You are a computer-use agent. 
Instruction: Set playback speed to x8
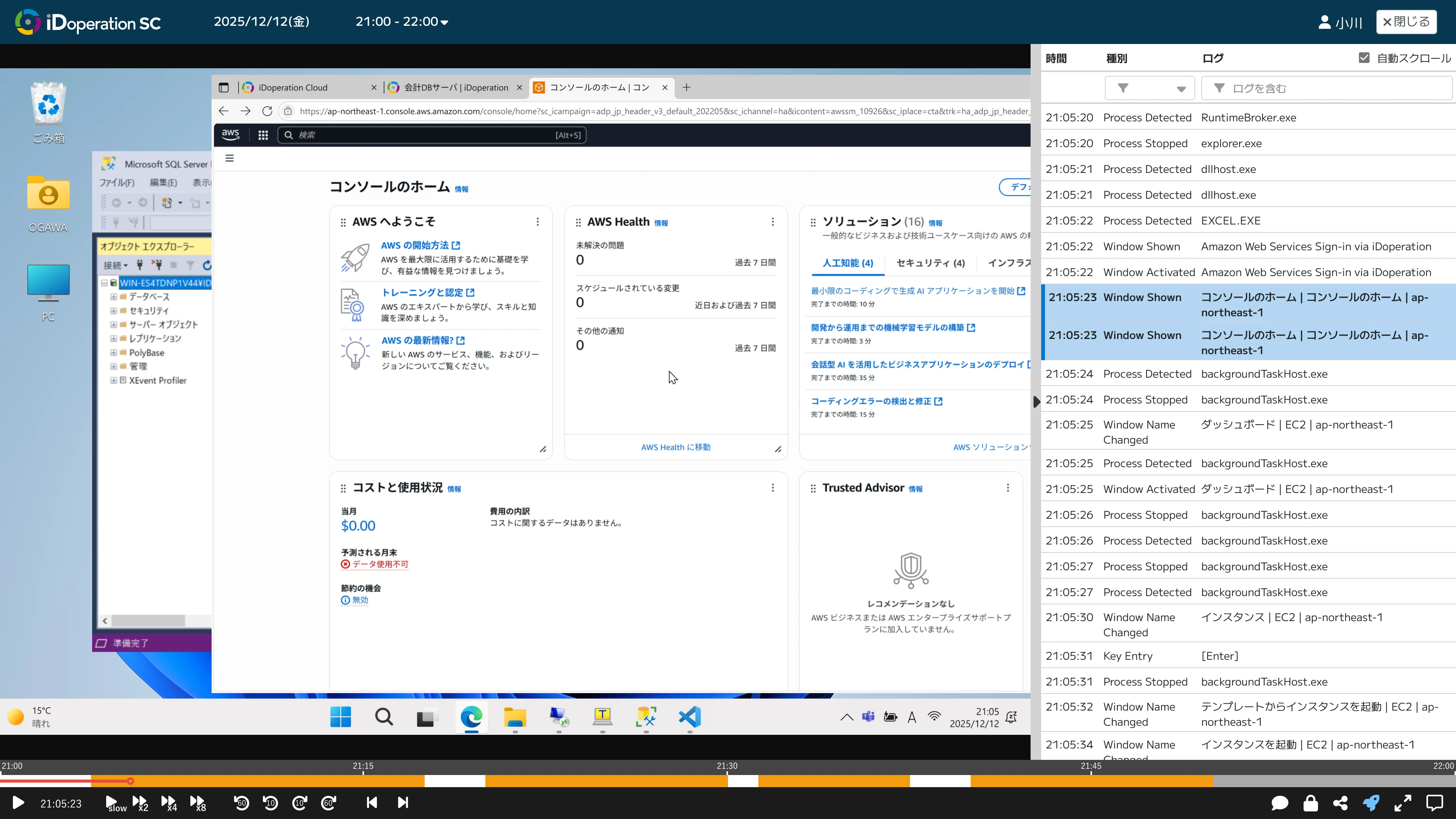198,803
